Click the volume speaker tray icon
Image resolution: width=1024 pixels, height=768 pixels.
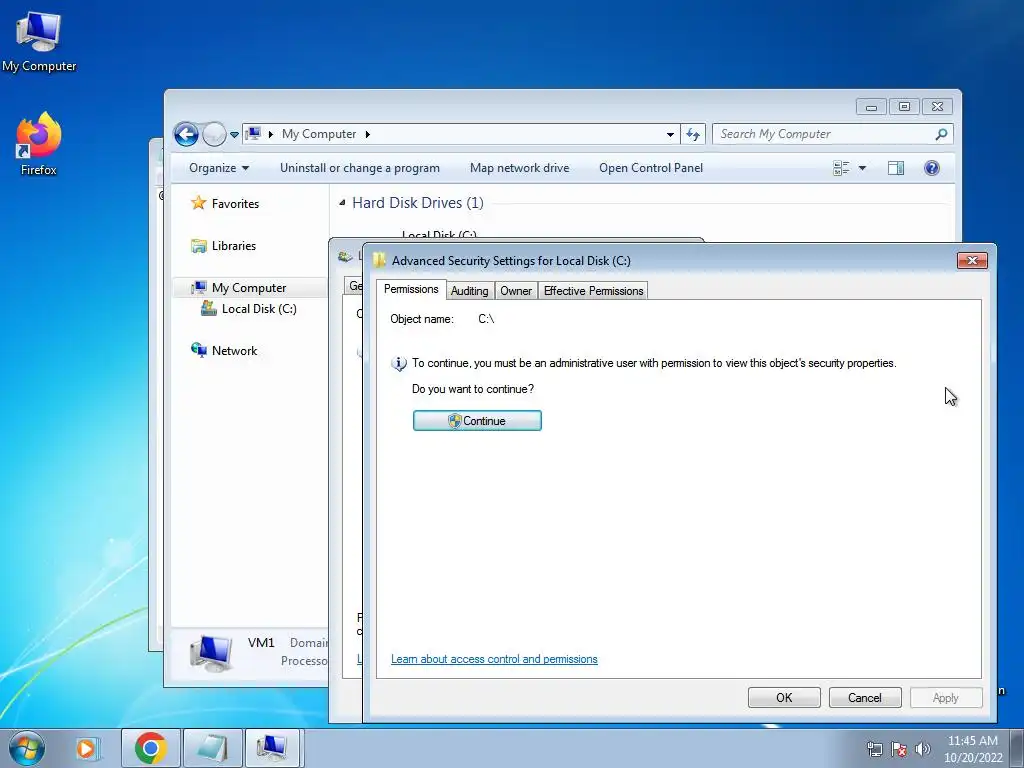(x=923, y=750)
